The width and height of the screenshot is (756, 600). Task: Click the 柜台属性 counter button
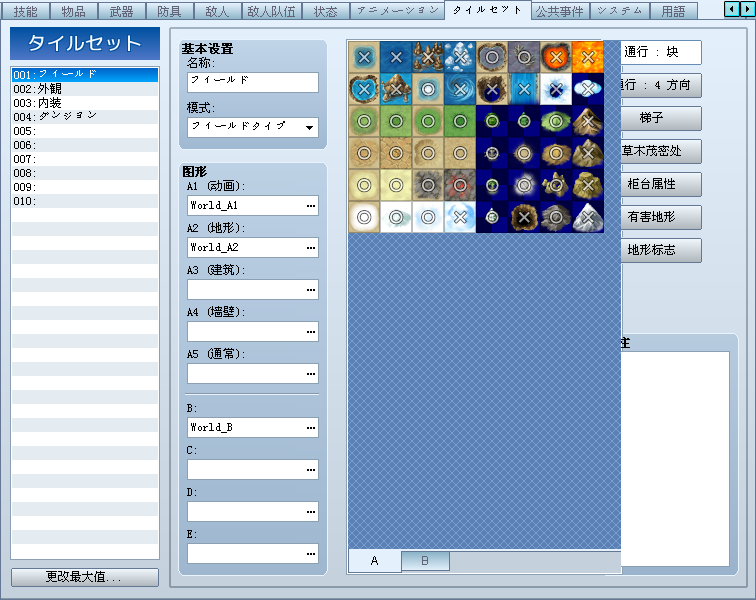tap(661, 184)
